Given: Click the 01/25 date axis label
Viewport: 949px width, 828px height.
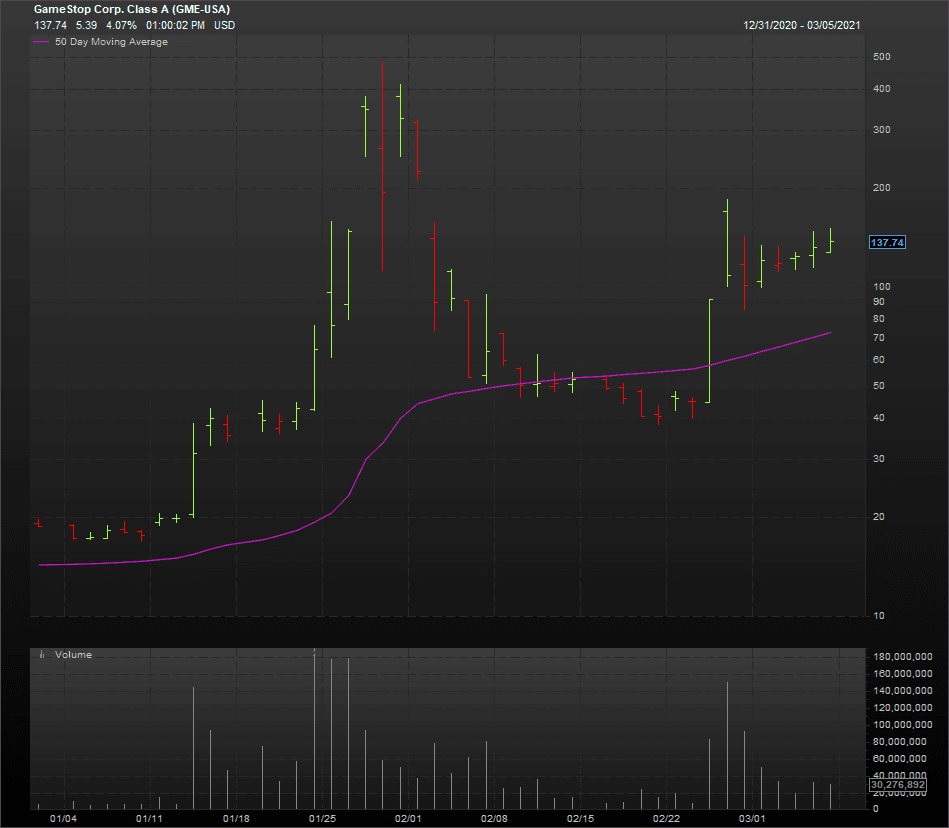Looking at the screenshot, I should point(322,818).
